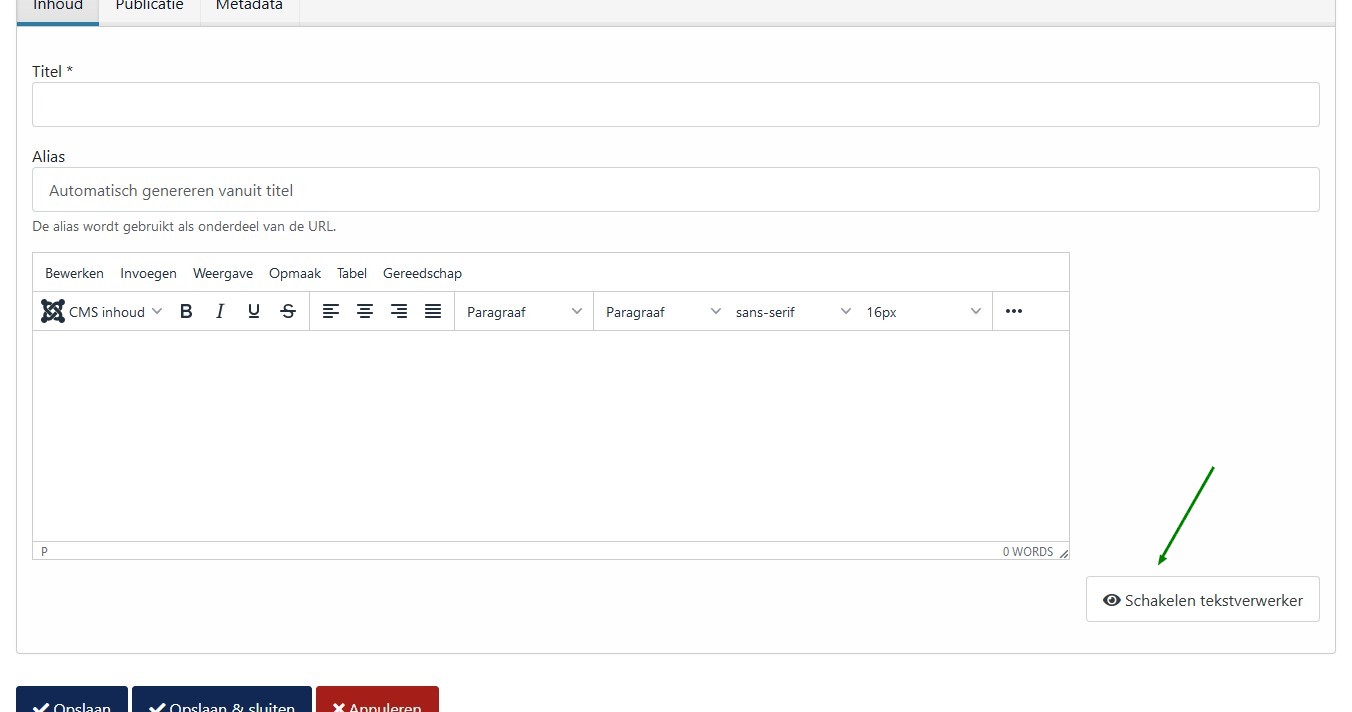Open the Gereedschap menu

click(x=422, y=273)
